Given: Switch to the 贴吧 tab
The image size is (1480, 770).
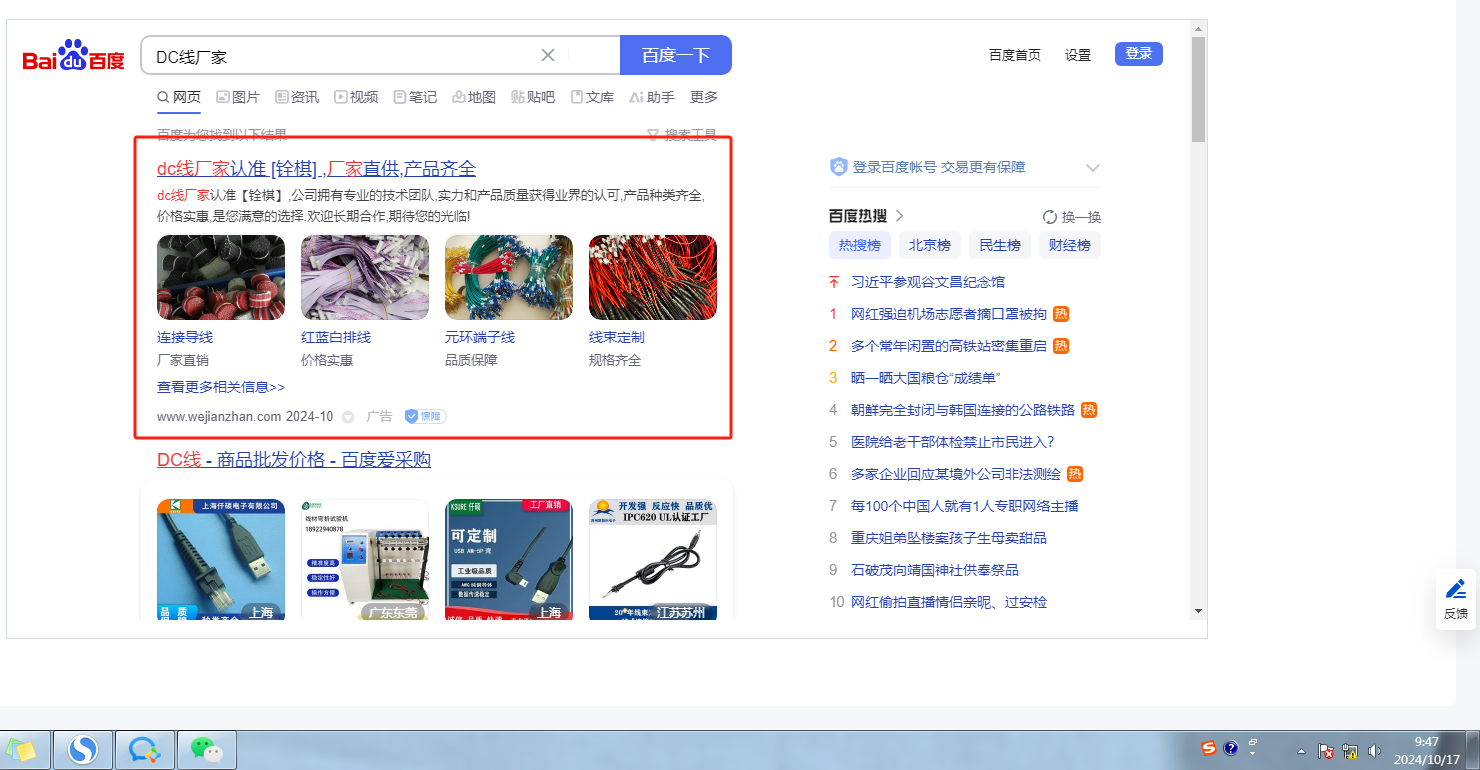Looking at the screenshot, I should (533, 97).
